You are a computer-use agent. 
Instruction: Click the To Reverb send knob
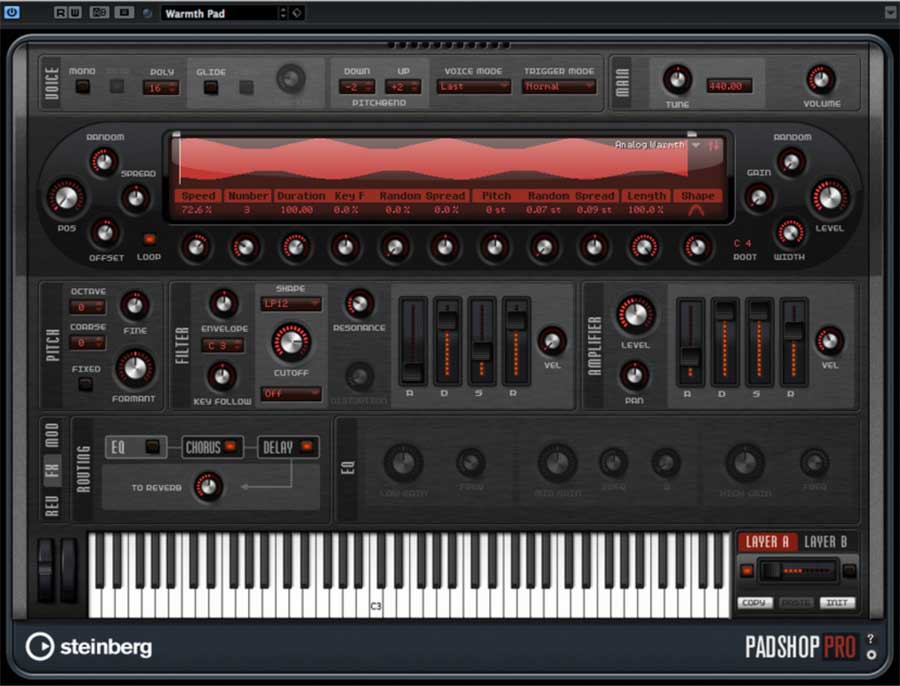coord(208,486)
